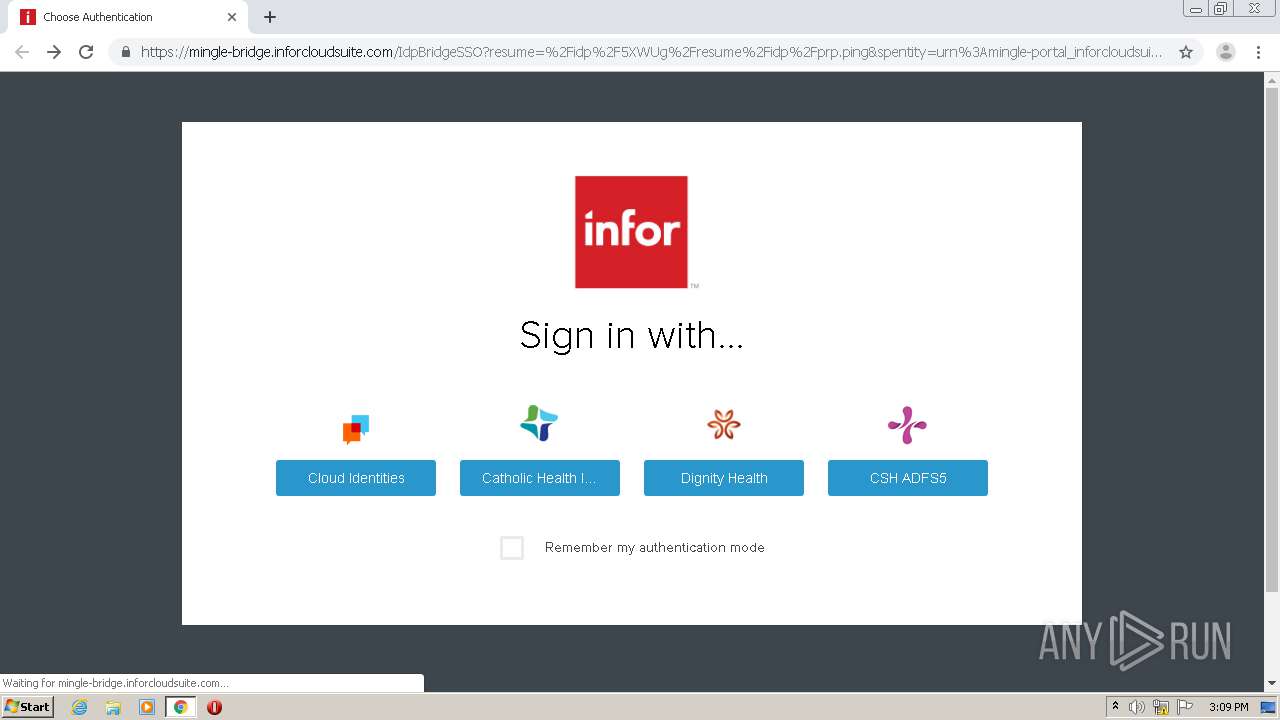This screenshot has width=1280, height=720.
Task: Sign in with Cloud Identities button
Action: point(356,478)
